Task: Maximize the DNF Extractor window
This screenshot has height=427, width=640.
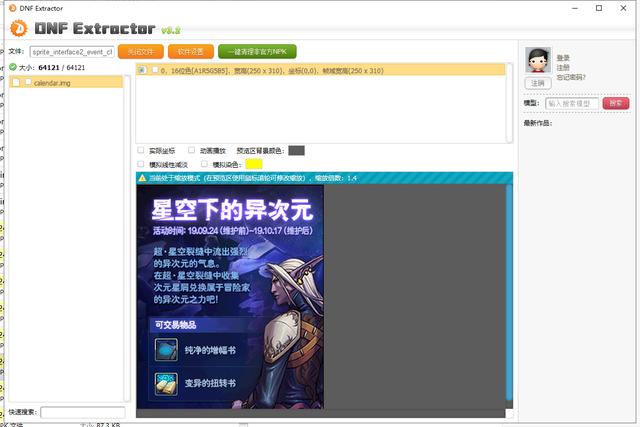Action: 599,8
